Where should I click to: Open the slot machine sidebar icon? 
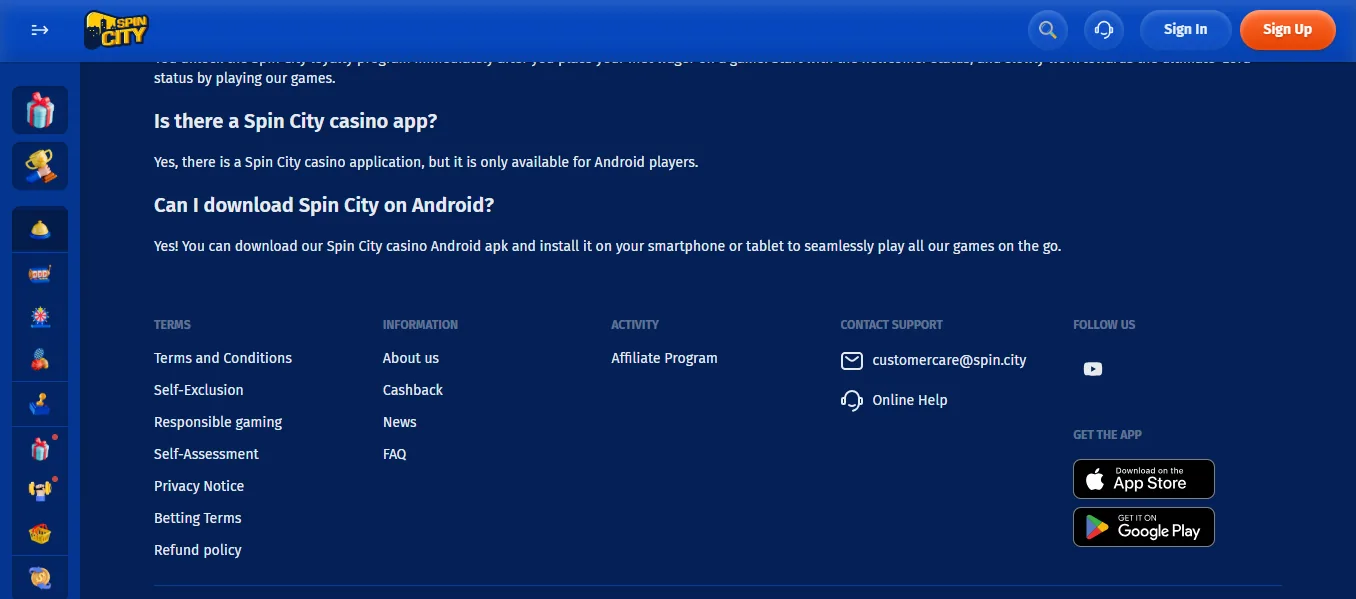tap(40, 274)
